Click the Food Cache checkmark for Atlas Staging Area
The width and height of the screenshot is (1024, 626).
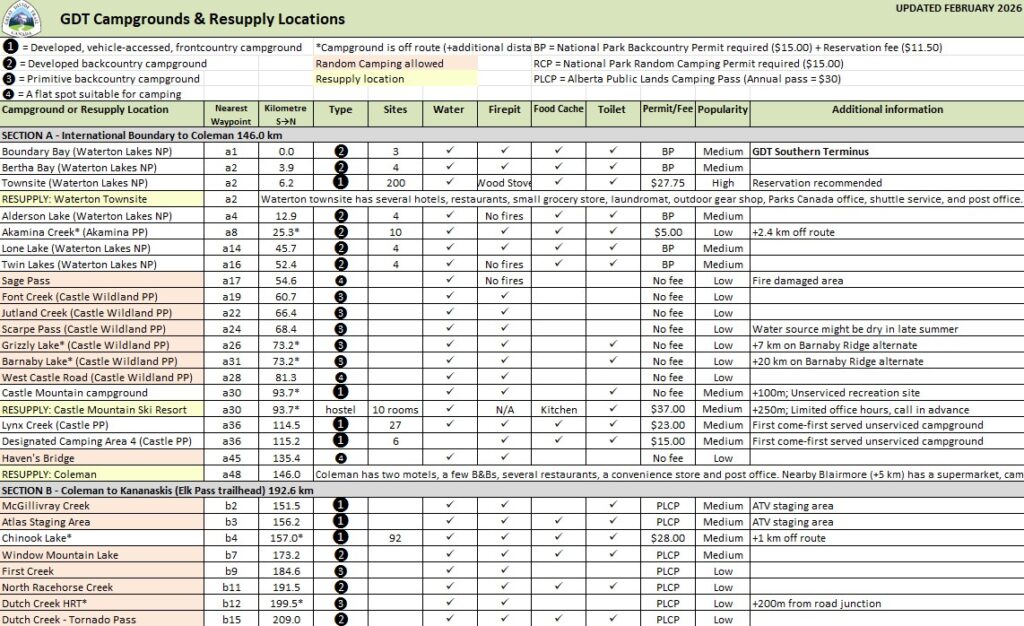[x=558, y=522]
